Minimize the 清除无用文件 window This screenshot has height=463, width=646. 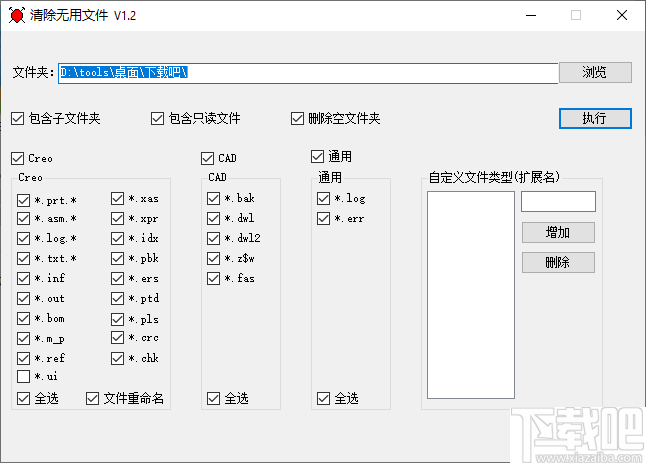tap(531, 15)
